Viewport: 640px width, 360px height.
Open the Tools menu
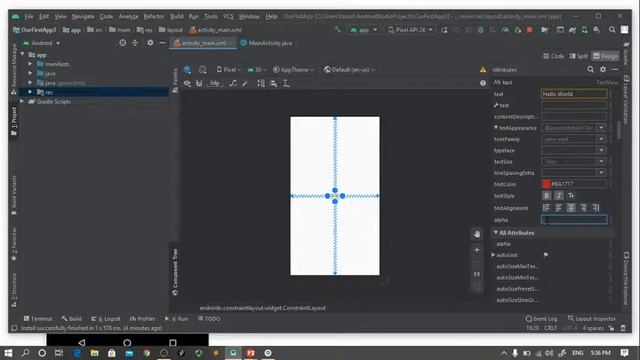211,17
